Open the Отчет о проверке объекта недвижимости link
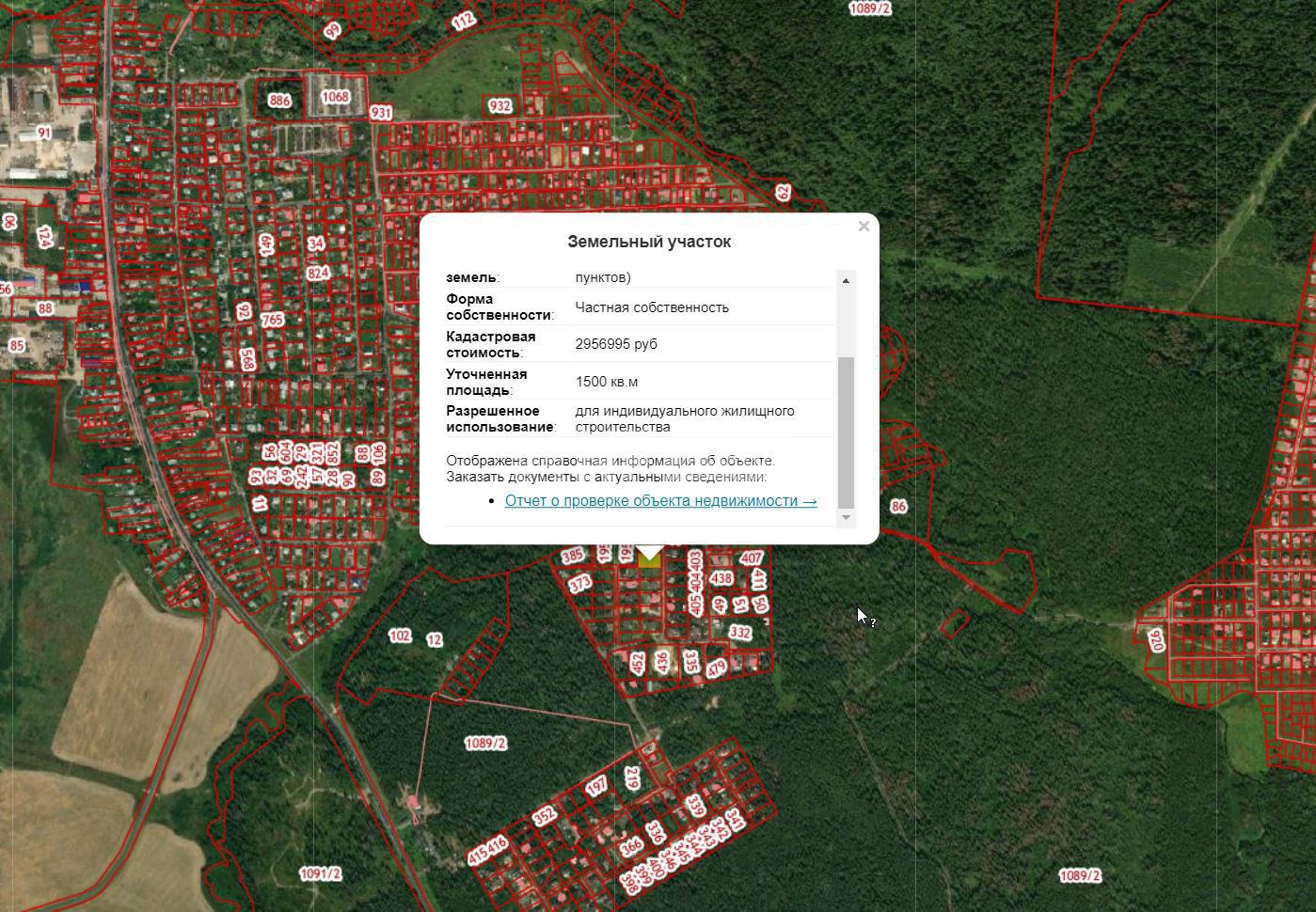The height and width of the screenshot is (912, 1316). tap(660, 501)
